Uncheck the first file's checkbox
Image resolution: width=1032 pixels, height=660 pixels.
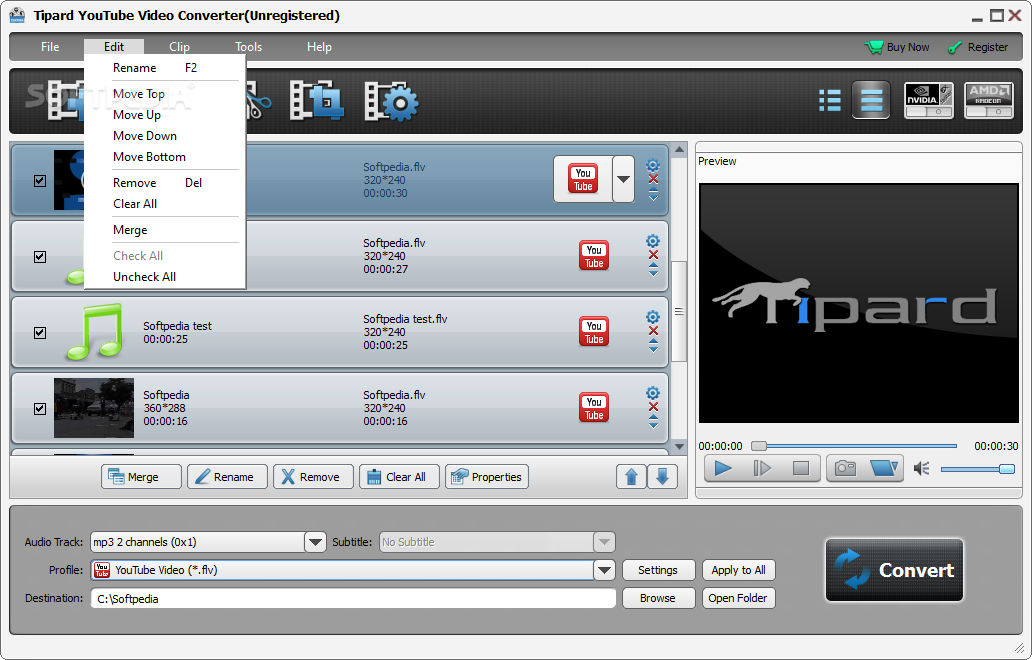[40, 181]
